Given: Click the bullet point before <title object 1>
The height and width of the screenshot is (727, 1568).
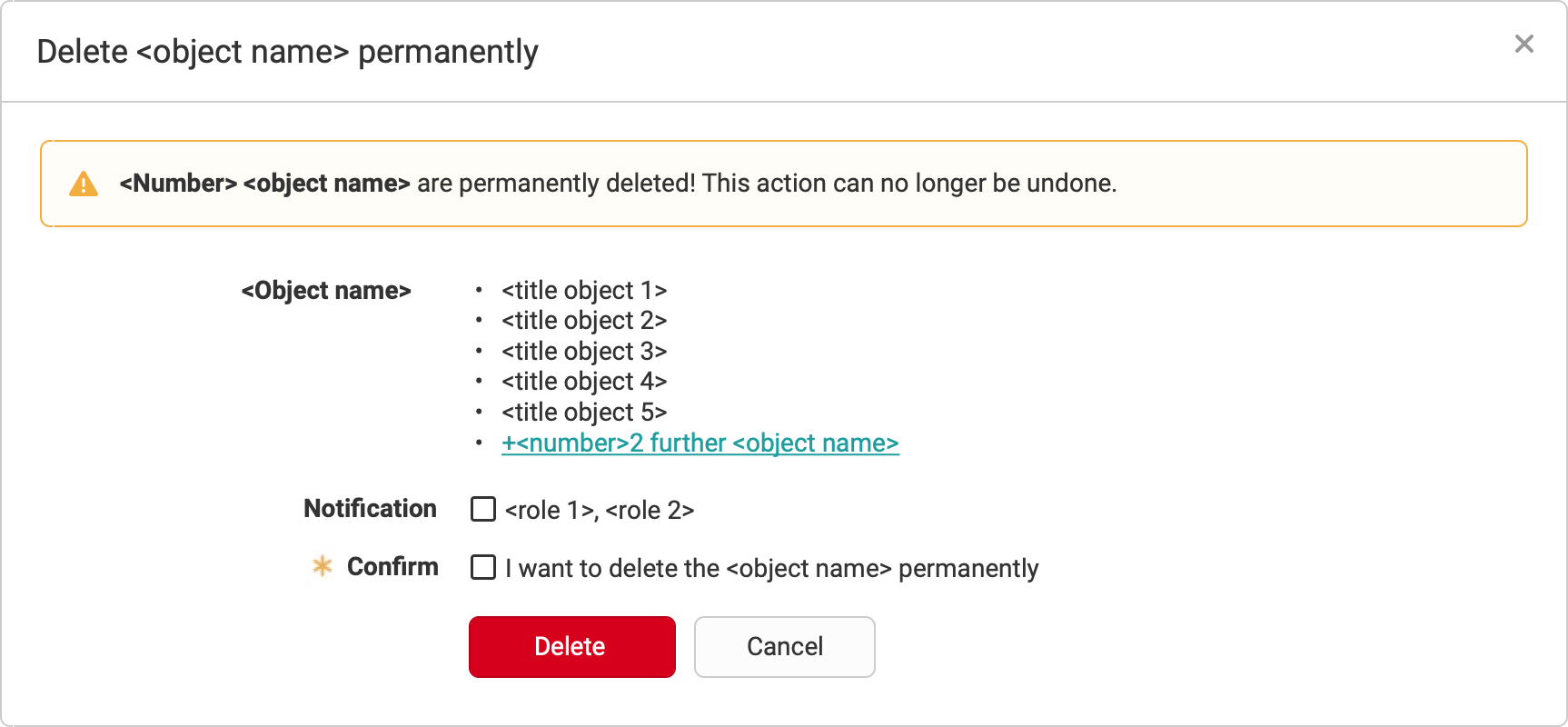Looking at the screenshot, I should pyautogui.click(x=479, y=291).
